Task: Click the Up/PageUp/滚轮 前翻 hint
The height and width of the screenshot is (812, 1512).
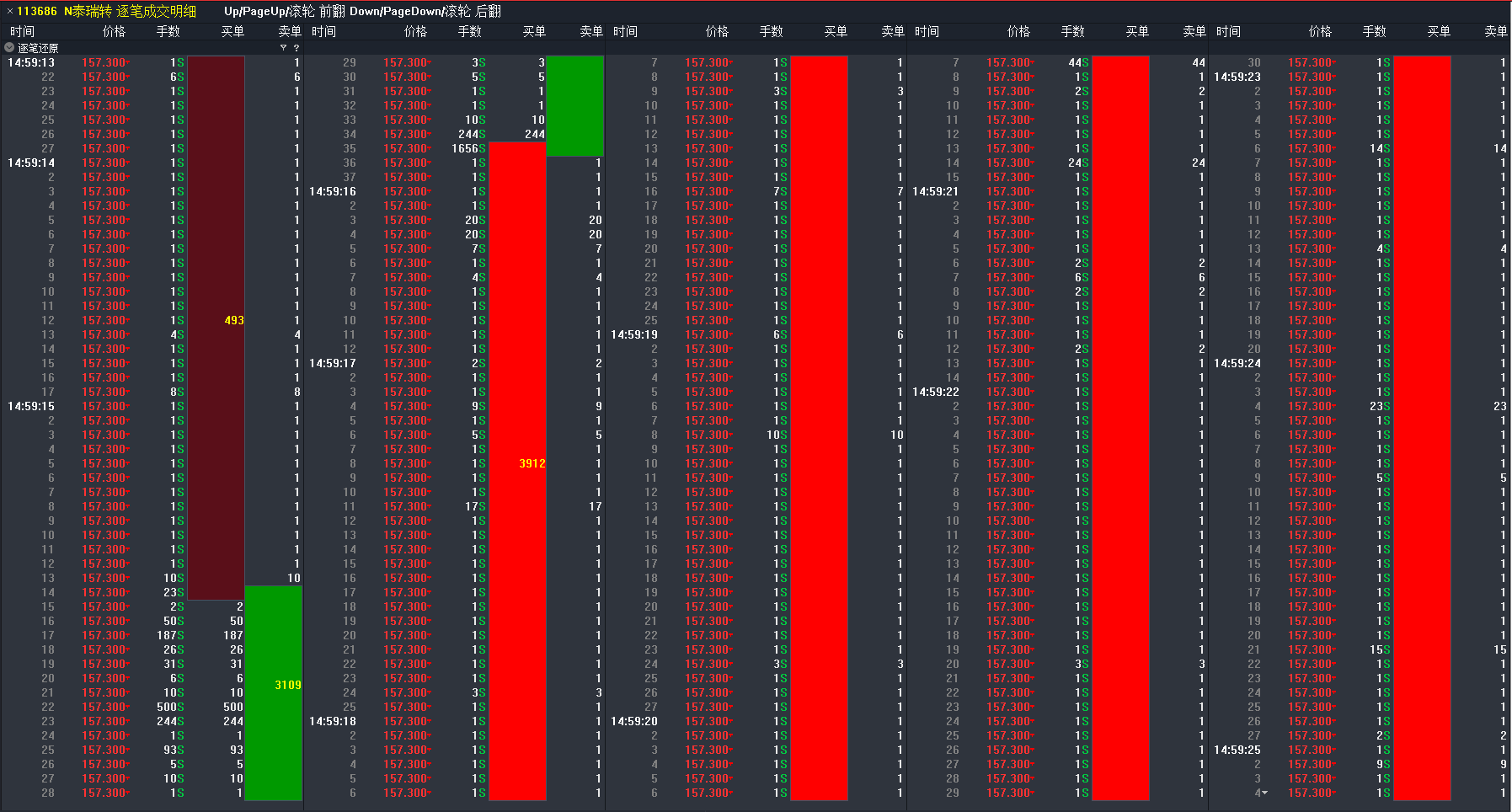Action: coord(284,11)
